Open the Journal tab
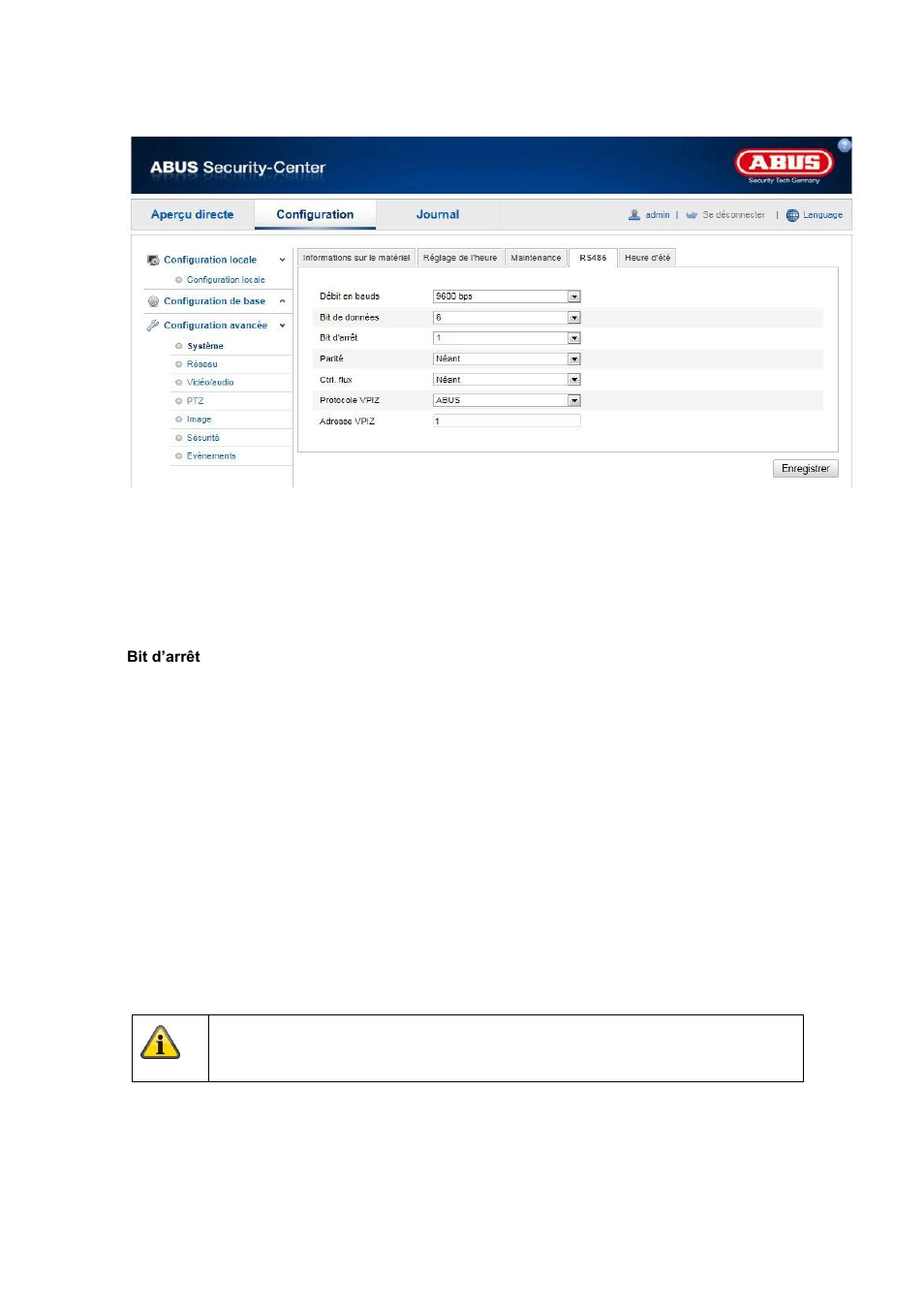Image resolution: width=924 pixels, height=1308 pixels. 438,214
